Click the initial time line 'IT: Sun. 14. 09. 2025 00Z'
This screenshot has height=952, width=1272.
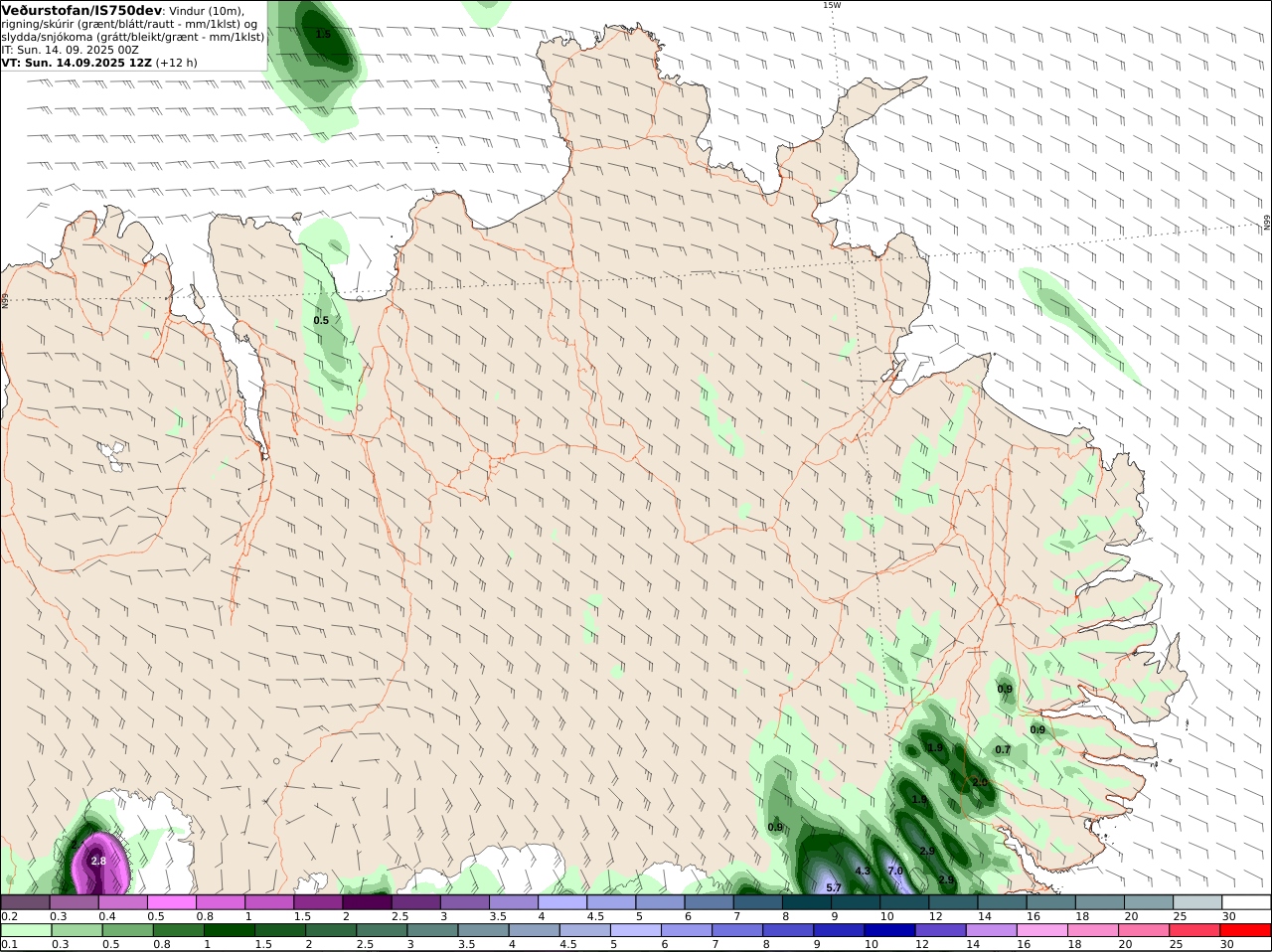pos(71,50)
